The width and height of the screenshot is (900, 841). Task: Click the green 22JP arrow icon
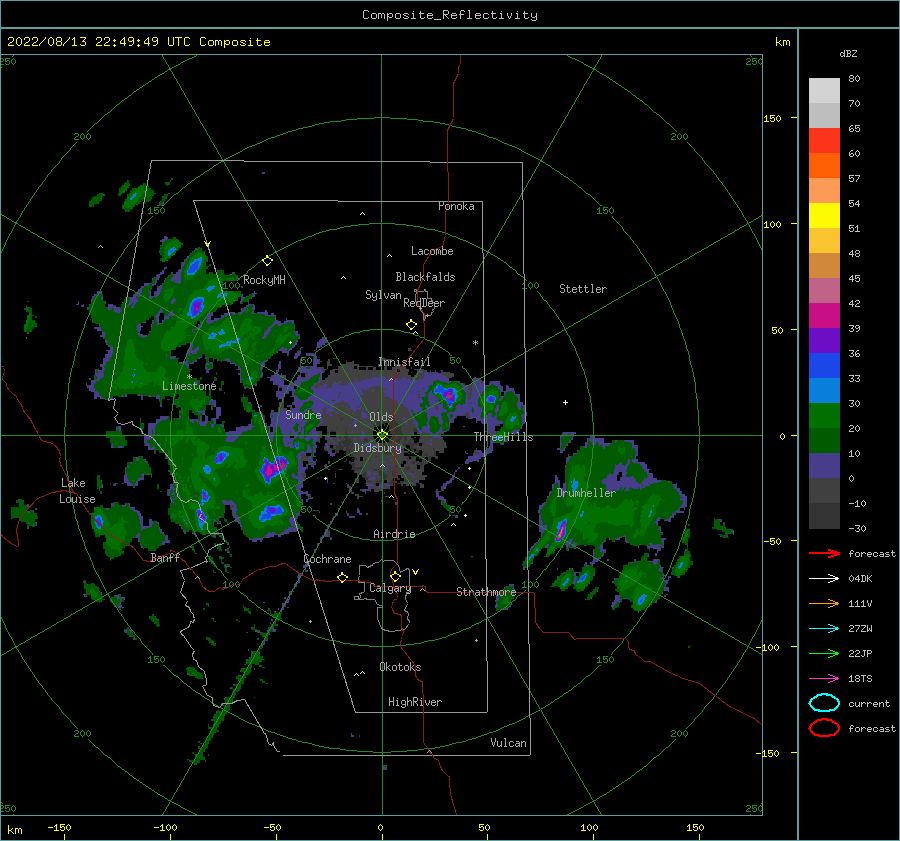coord(824,653)
